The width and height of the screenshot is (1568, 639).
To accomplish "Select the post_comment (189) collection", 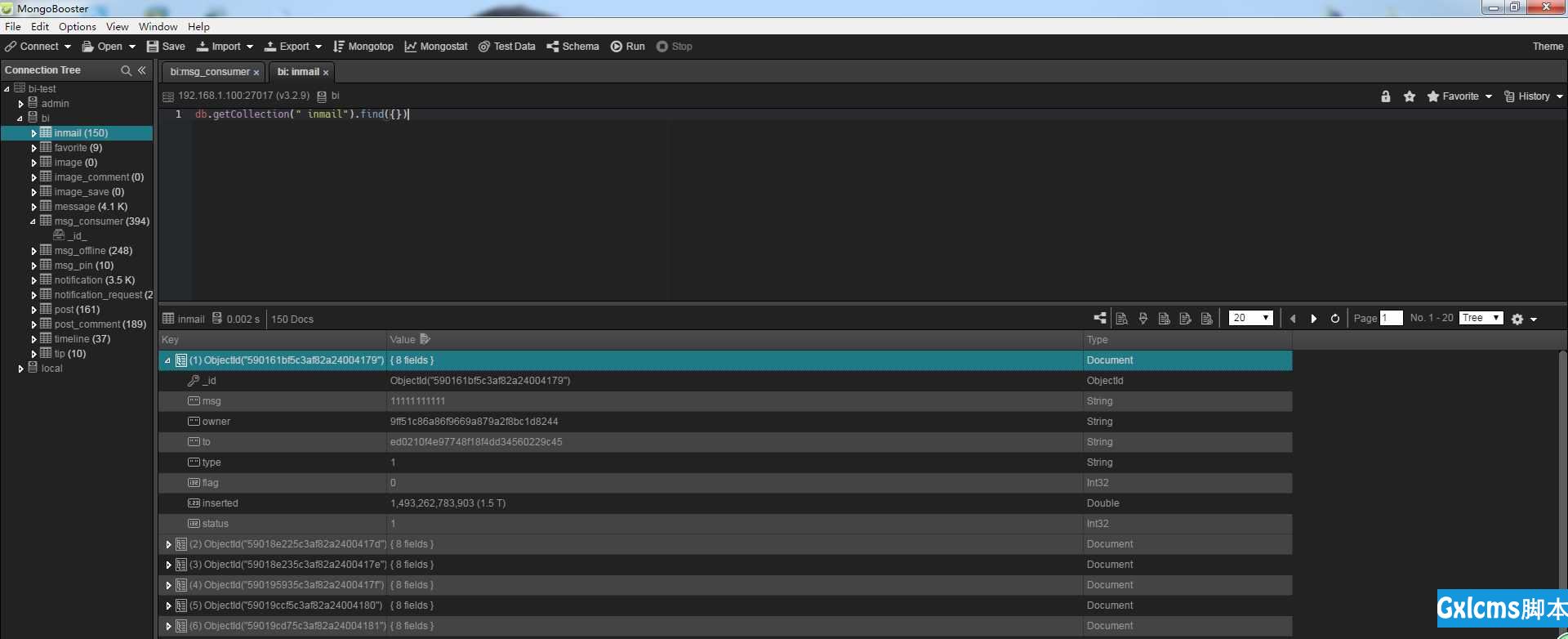I will tap(100, 324).
